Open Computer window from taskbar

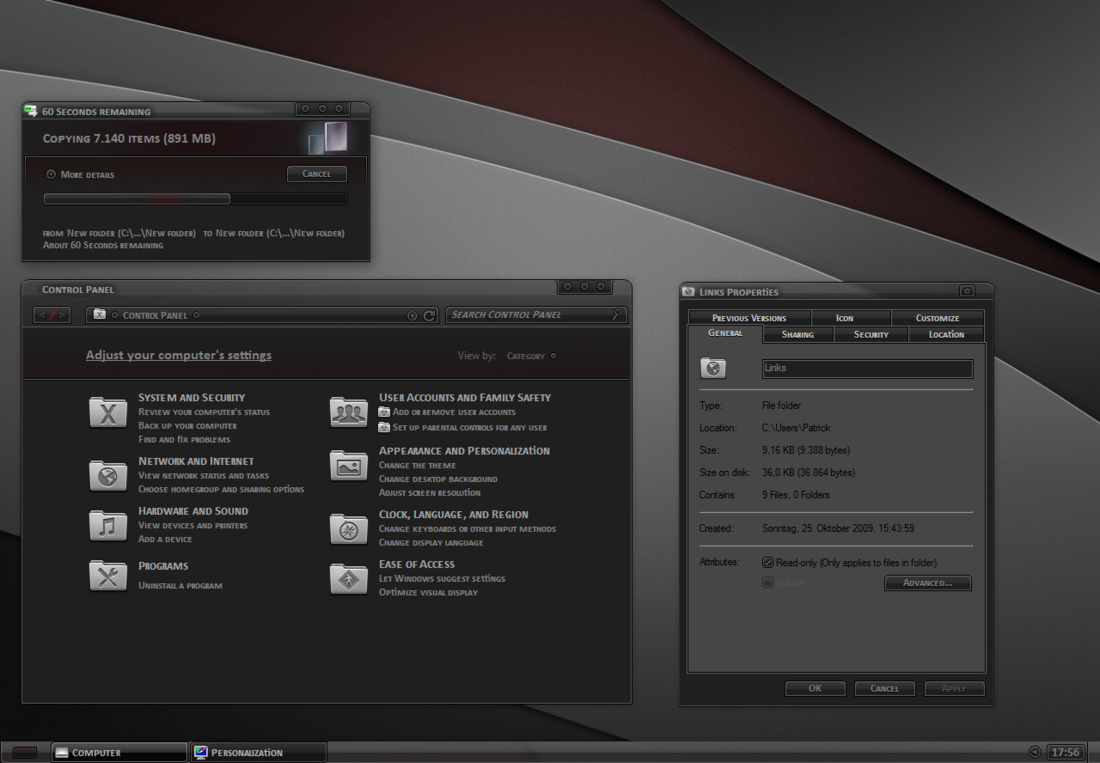coord(119,752)
